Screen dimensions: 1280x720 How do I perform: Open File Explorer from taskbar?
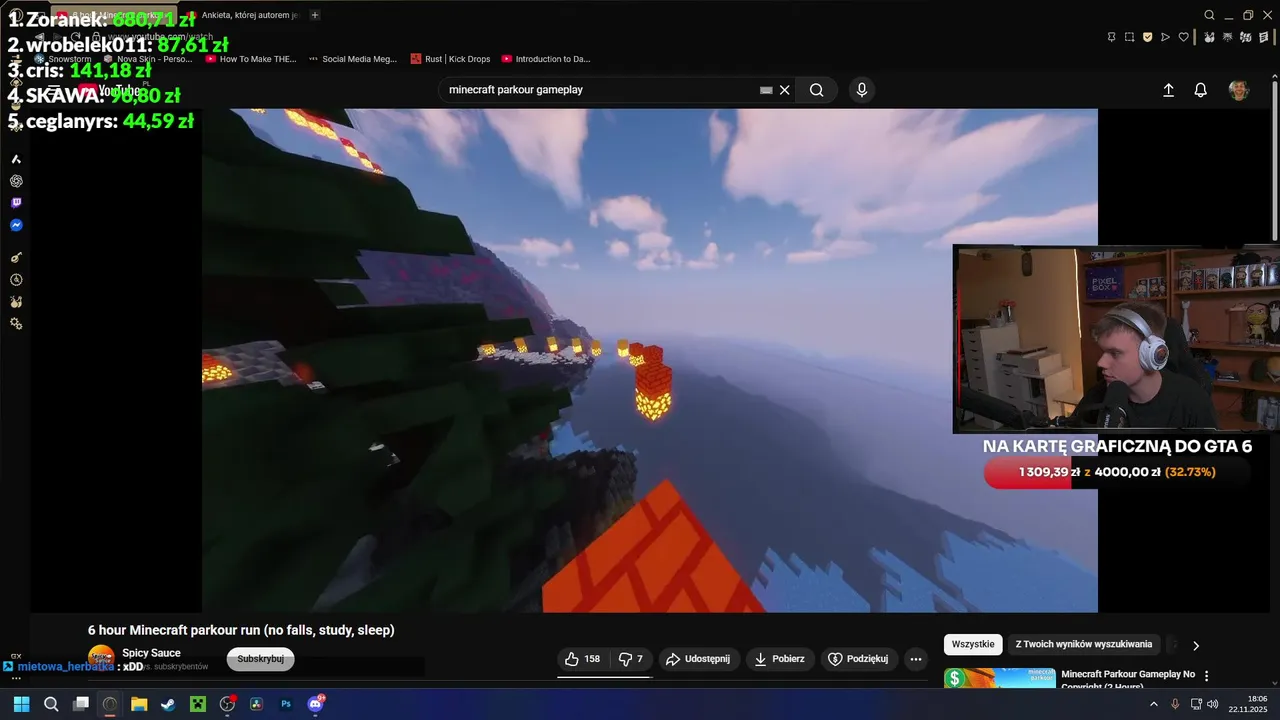[x=139, y=704]
